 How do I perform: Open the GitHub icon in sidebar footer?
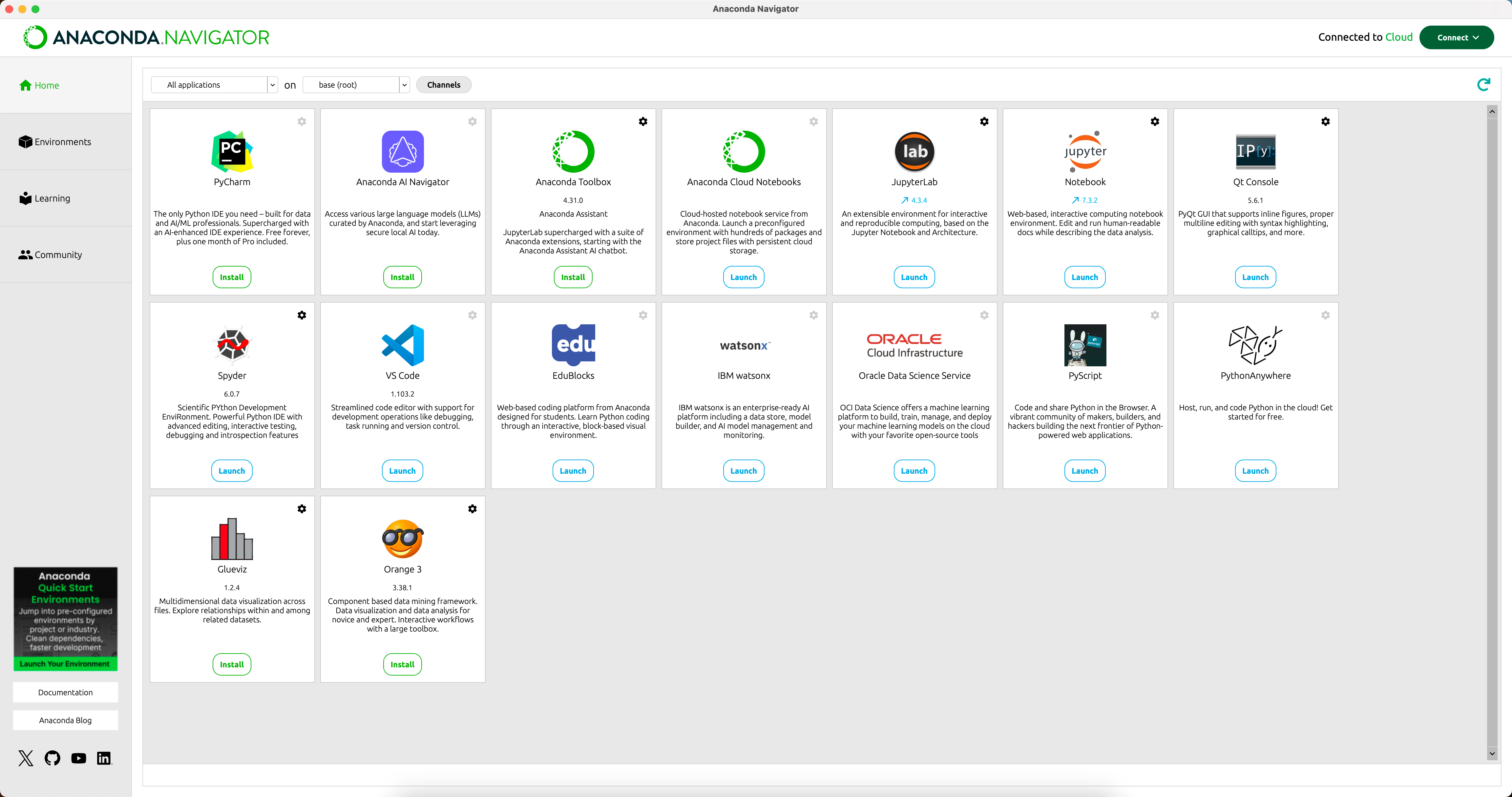click(52, 758)
